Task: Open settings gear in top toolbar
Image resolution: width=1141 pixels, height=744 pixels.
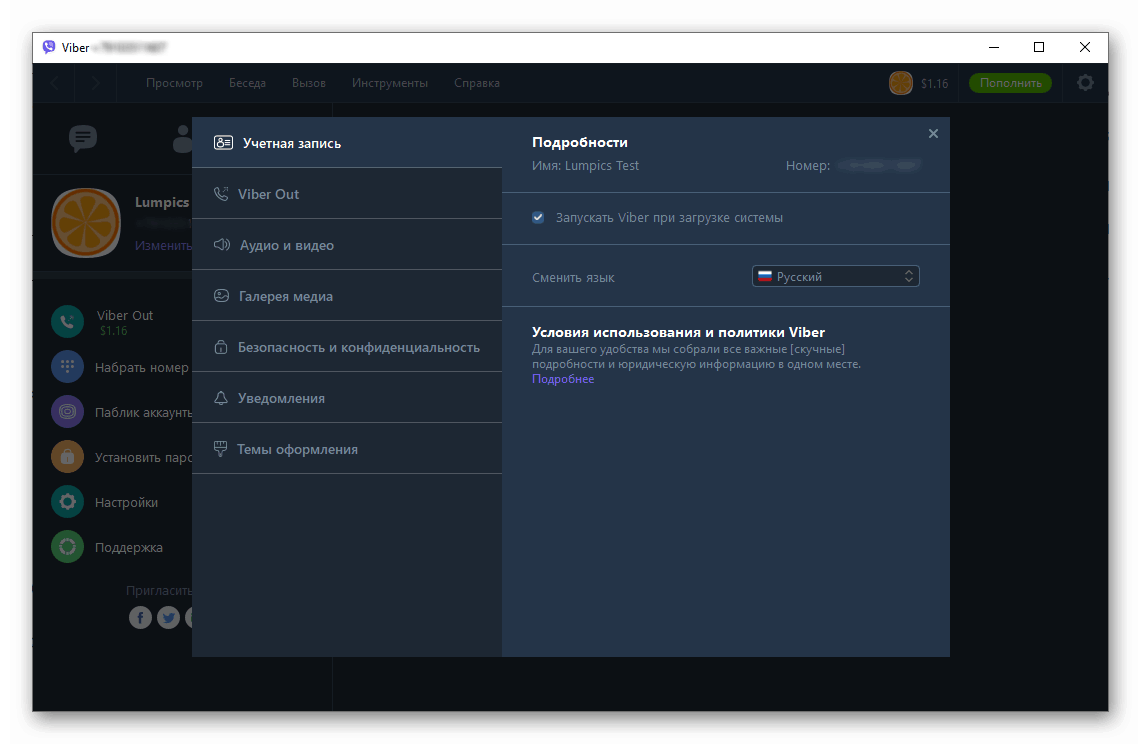Action: [x=1085, y=83]
